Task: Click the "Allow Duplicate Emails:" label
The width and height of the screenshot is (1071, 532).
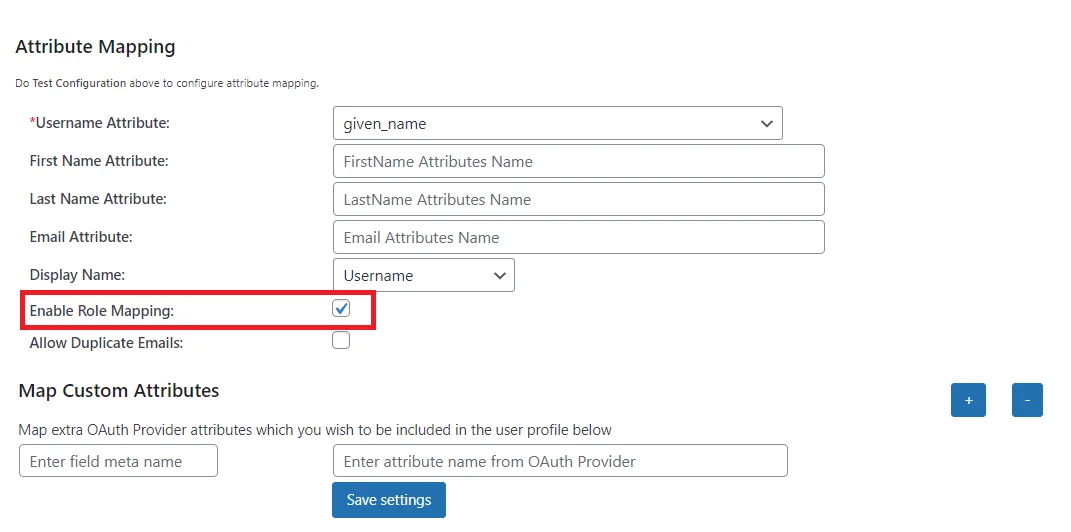Action: [106, 343]
